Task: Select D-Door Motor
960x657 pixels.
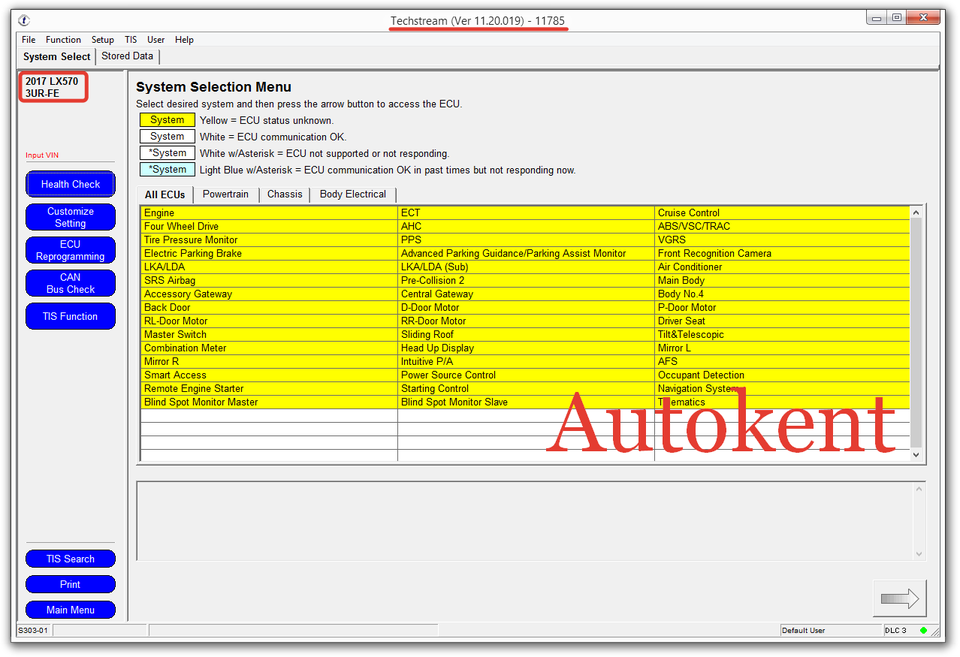Action: [526, 307]
